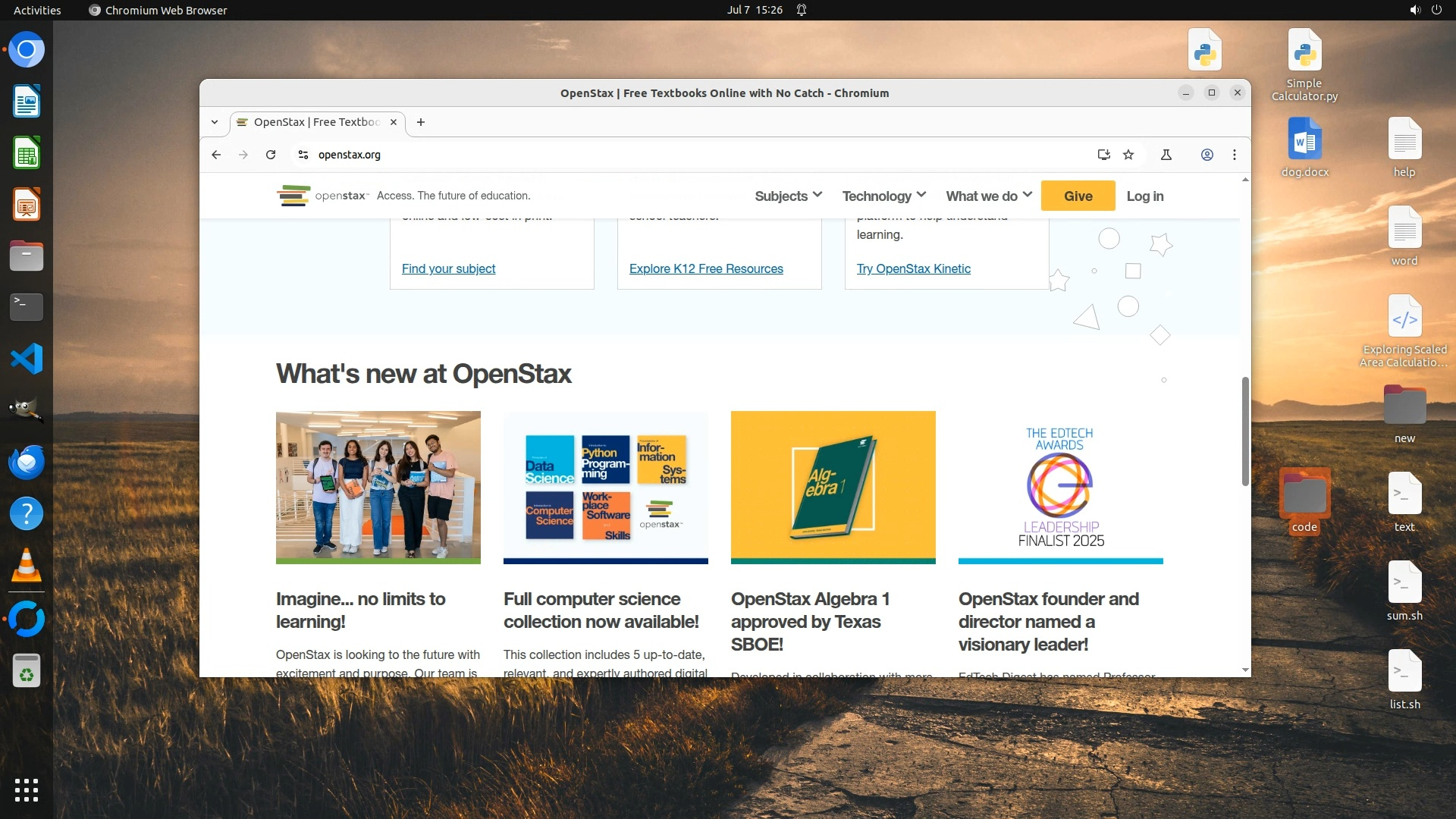Go back with the browser back arrow
Viewport: 1456px width, 819px height.
pos(216,155)
